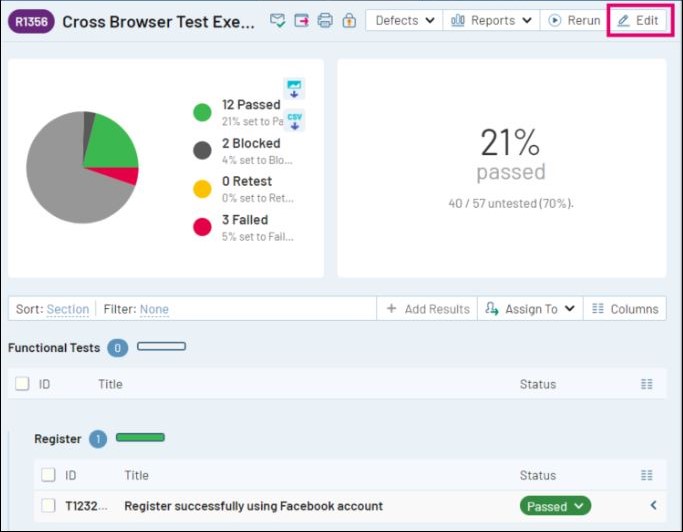
Task: Click the Section sort link
Action: tap(68, 309)
